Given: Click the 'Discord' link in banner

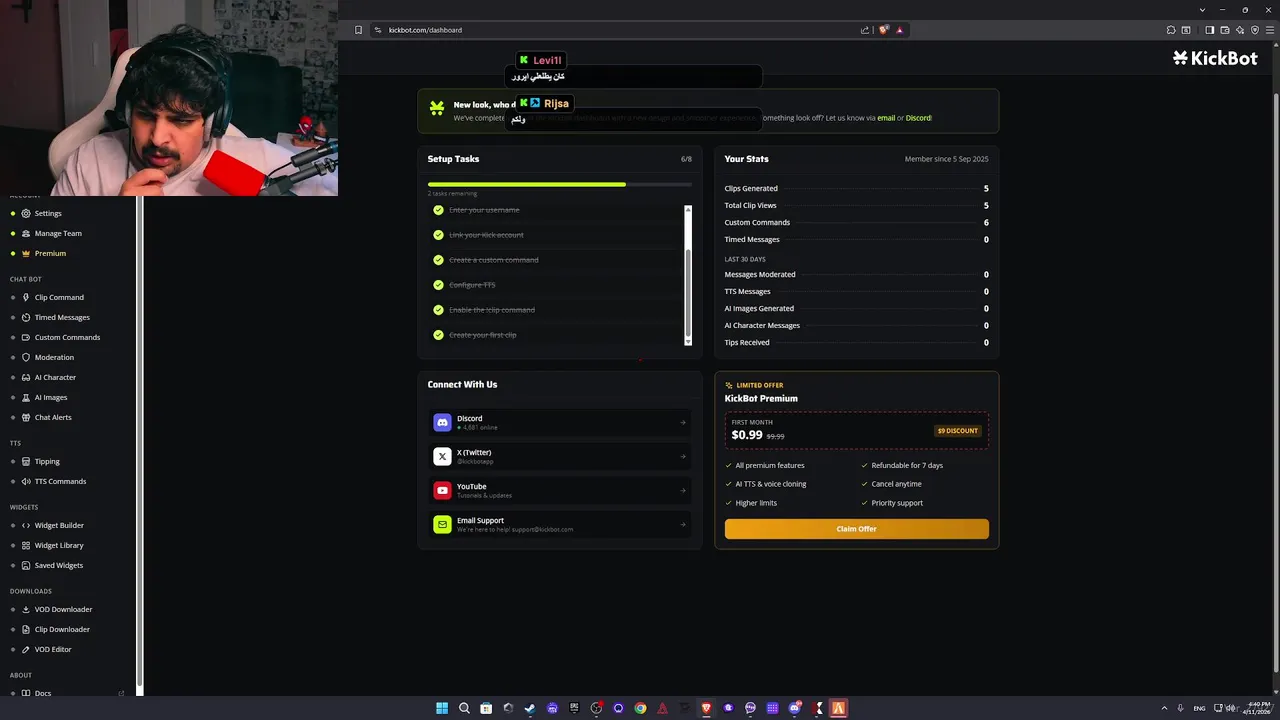Looking at the screenshot, I should click(x=918, y=118).
